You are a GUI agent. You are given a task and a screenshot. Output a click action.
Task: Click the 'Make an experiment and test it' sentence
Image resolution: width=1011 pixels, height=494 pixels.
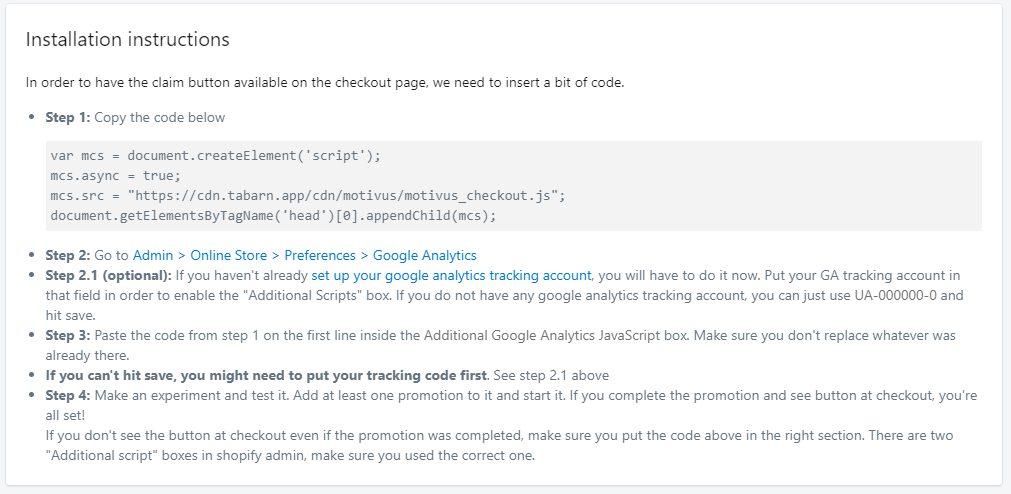point(188,396)
